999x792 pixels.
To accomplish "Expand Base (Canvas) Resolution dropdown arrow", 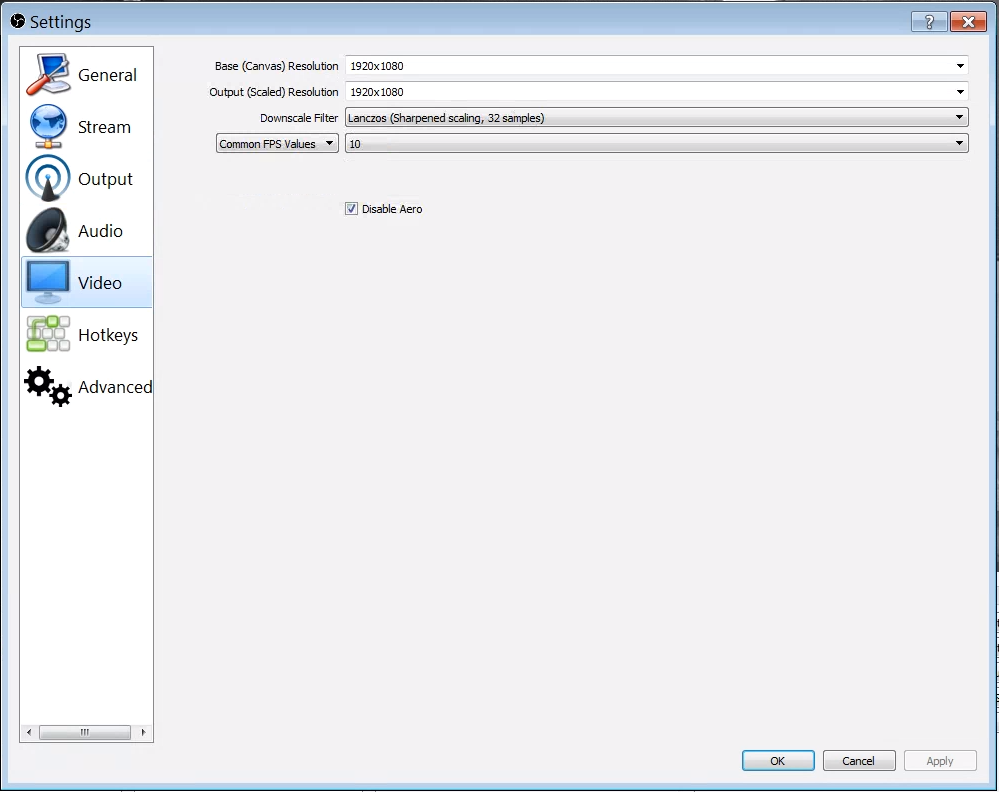I will (959, 66).
